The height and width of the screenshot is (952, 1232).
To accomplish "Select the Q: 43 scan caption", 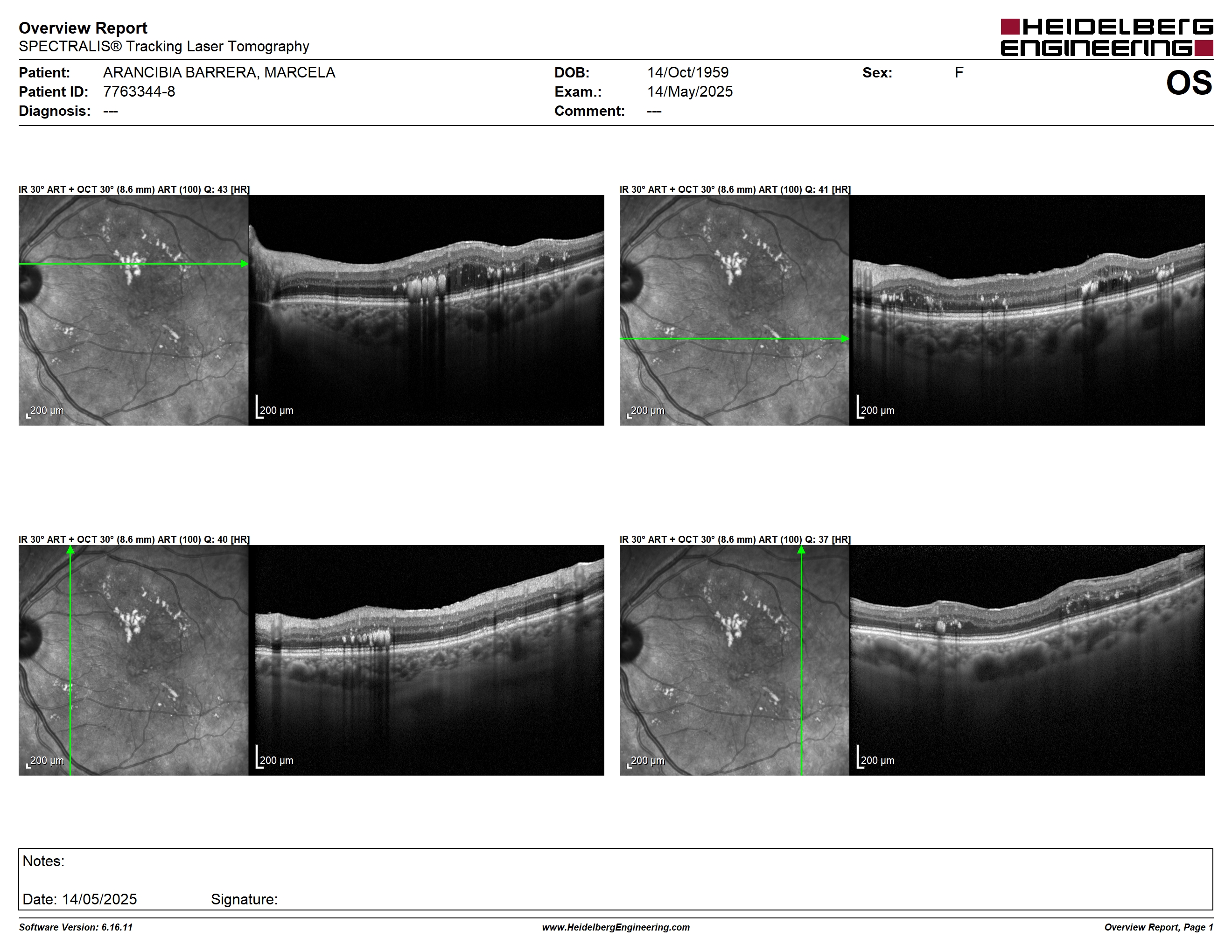I will 134,189.
